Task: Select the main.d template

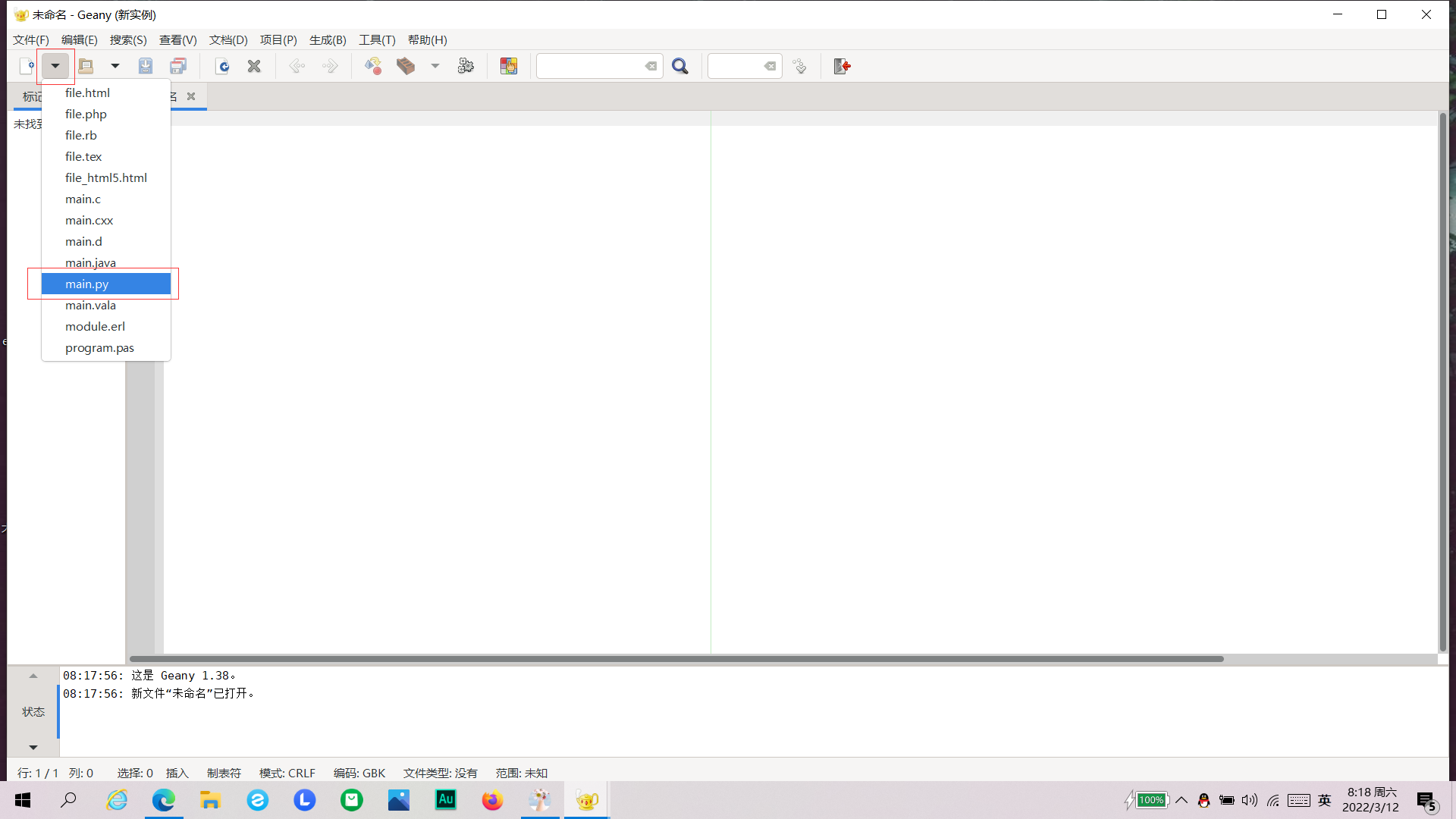Action: [106, 241]
